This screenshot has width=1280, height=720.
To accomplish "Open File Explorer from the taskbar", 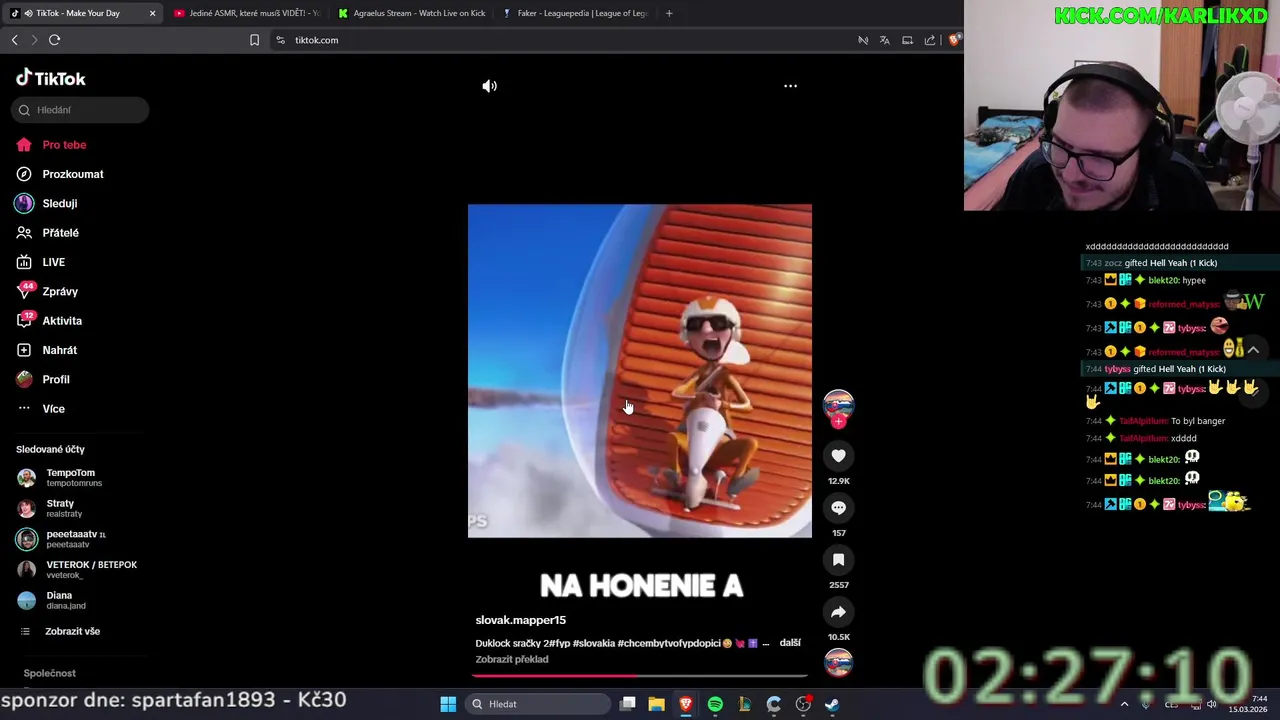I will click(x=656, y=704).
